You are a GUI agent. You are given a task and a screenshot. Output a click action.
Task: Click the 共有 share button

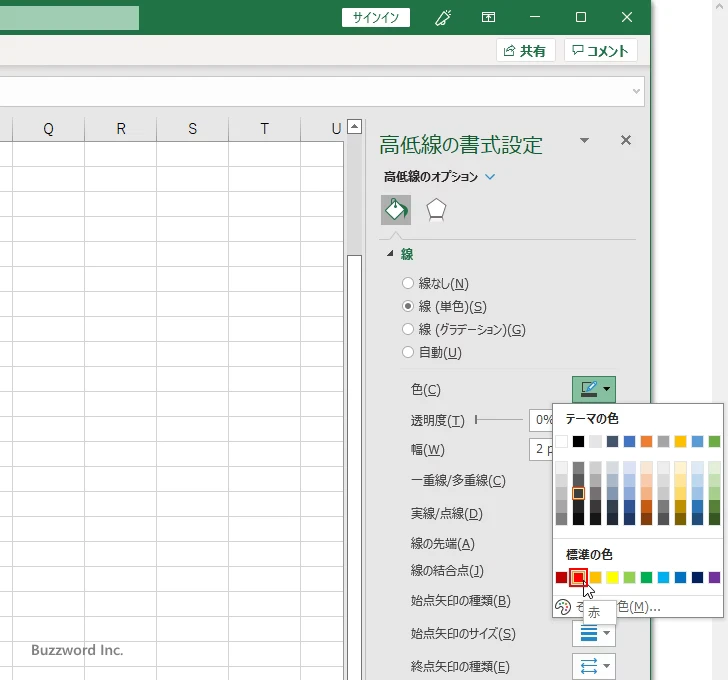pos(526,51)
